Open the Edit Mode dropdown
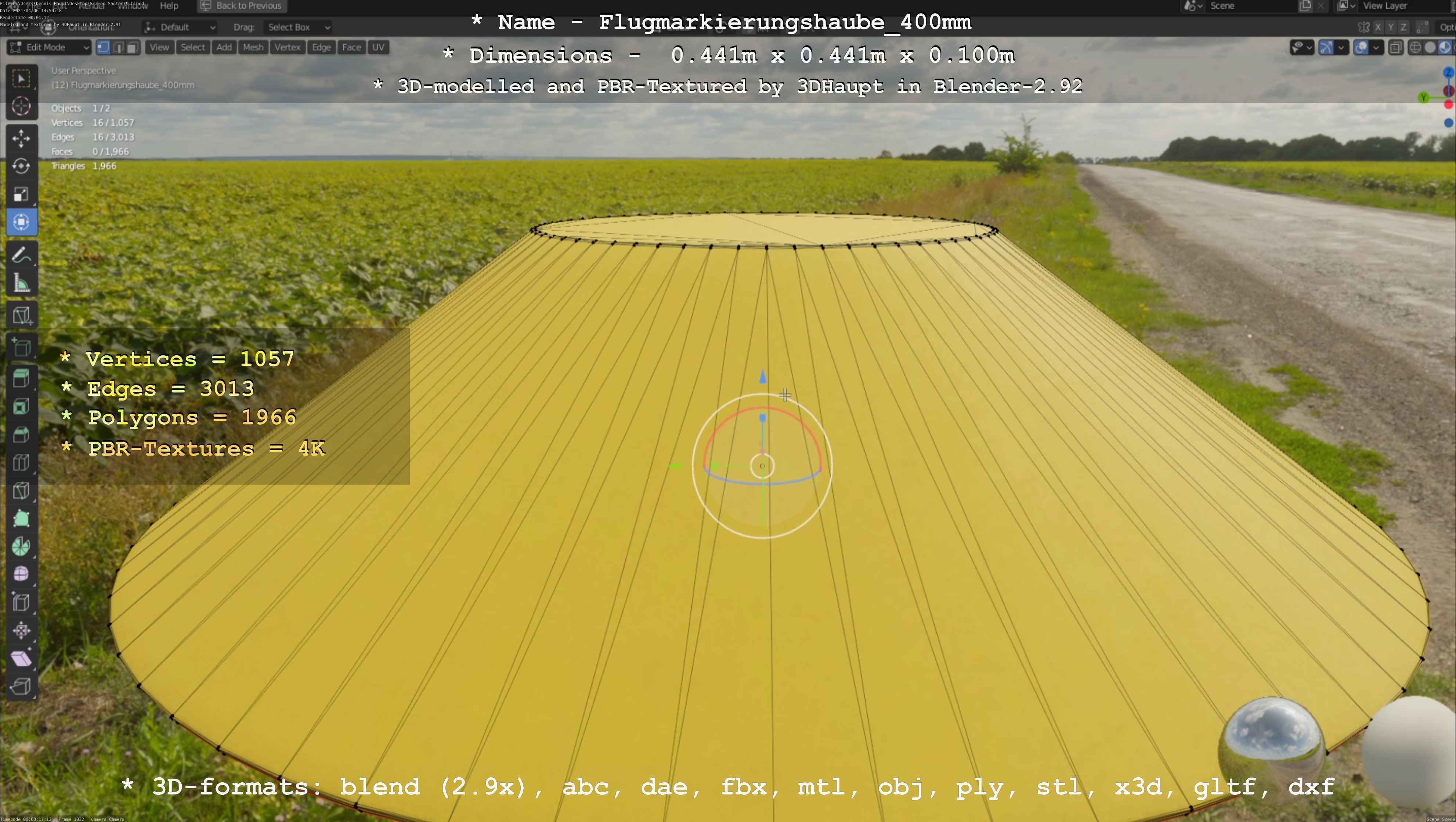Image resolution: width=1456 pixels, height=822 pixels. click(50, 47)
